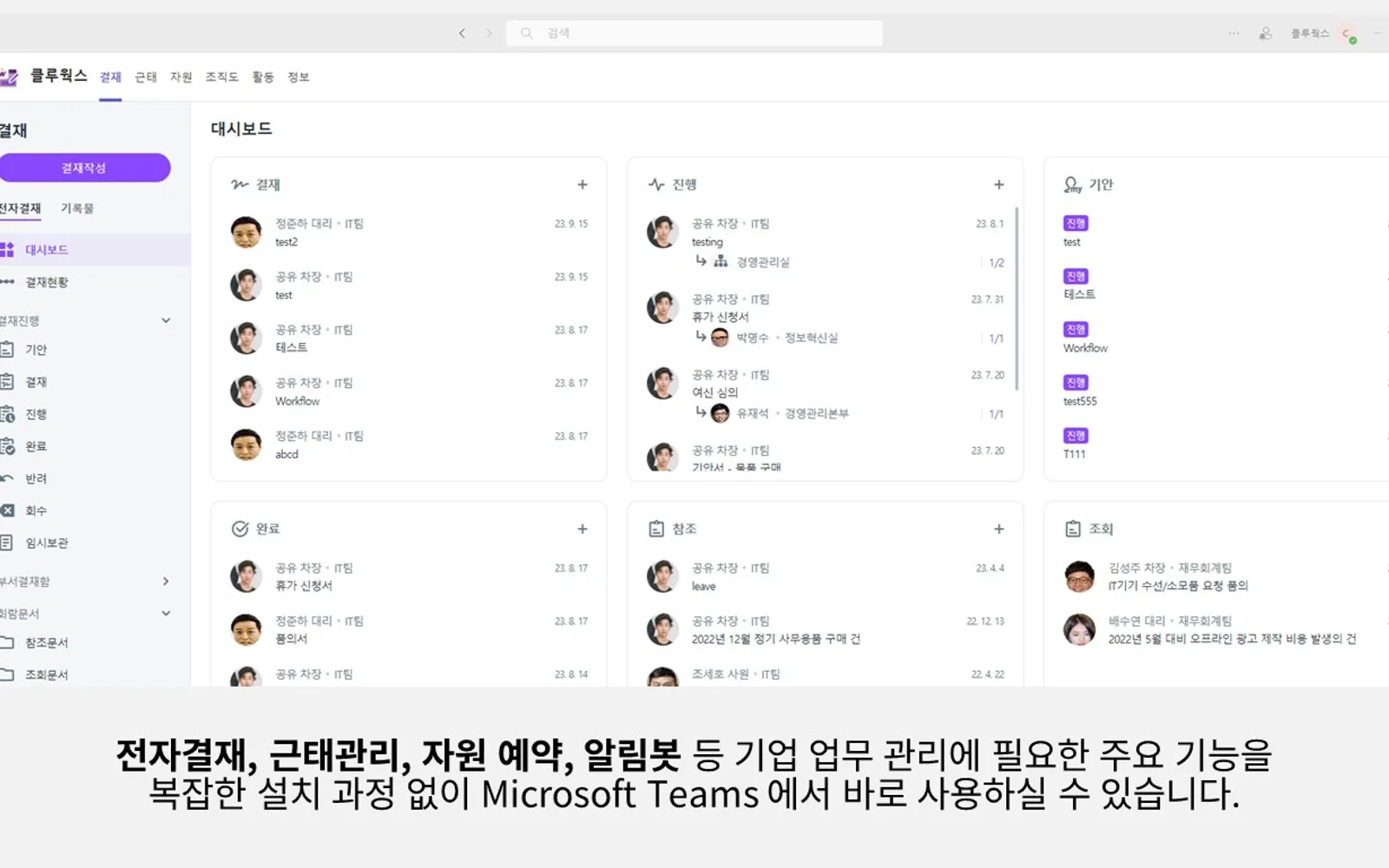Open the 활동 tab
This screenshot has width=1389, height=868.
point(263,77)
